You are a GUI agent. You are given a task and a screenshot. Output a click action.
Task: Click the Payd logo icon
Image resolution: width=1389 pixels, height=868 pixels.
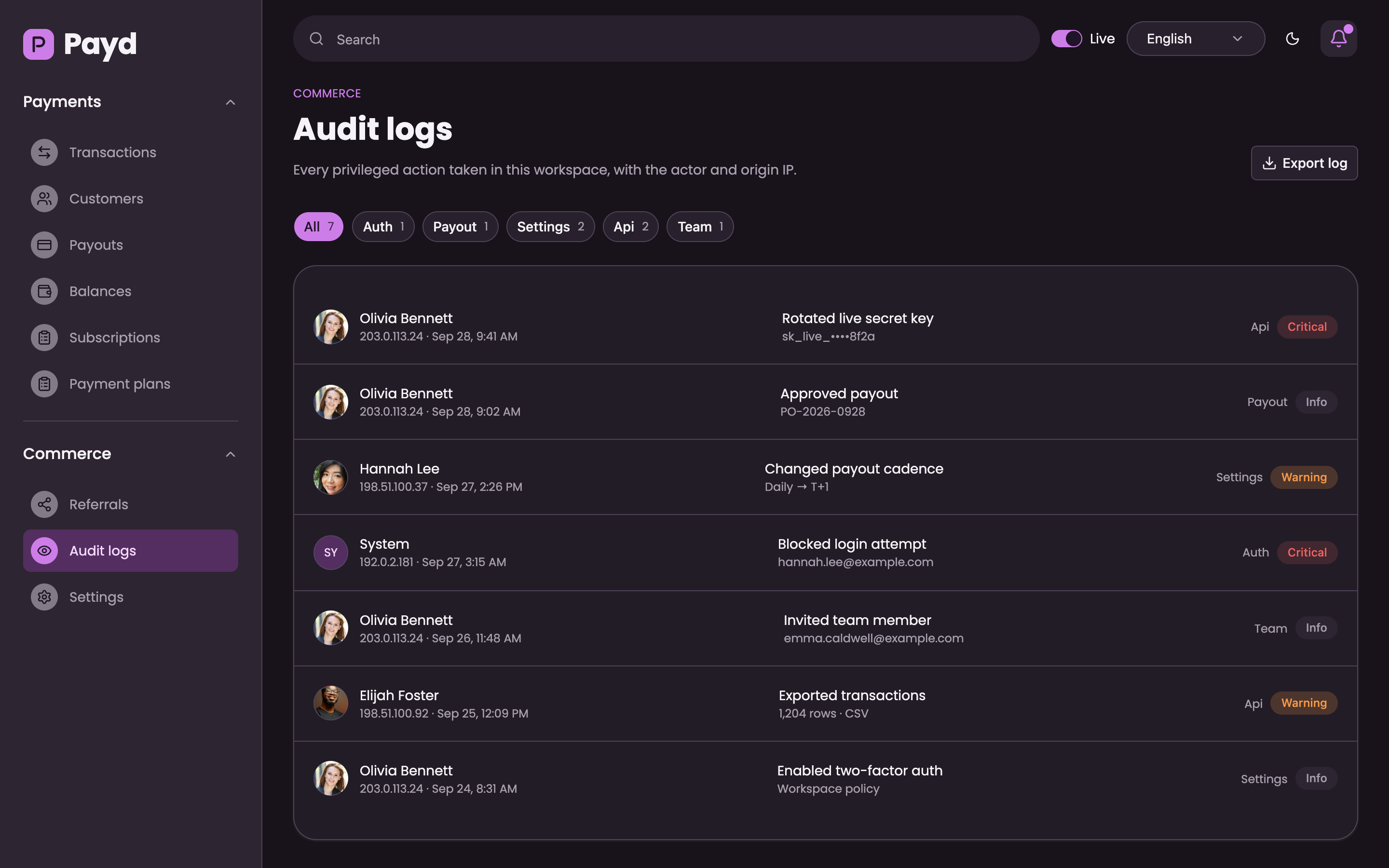[39, 44]
